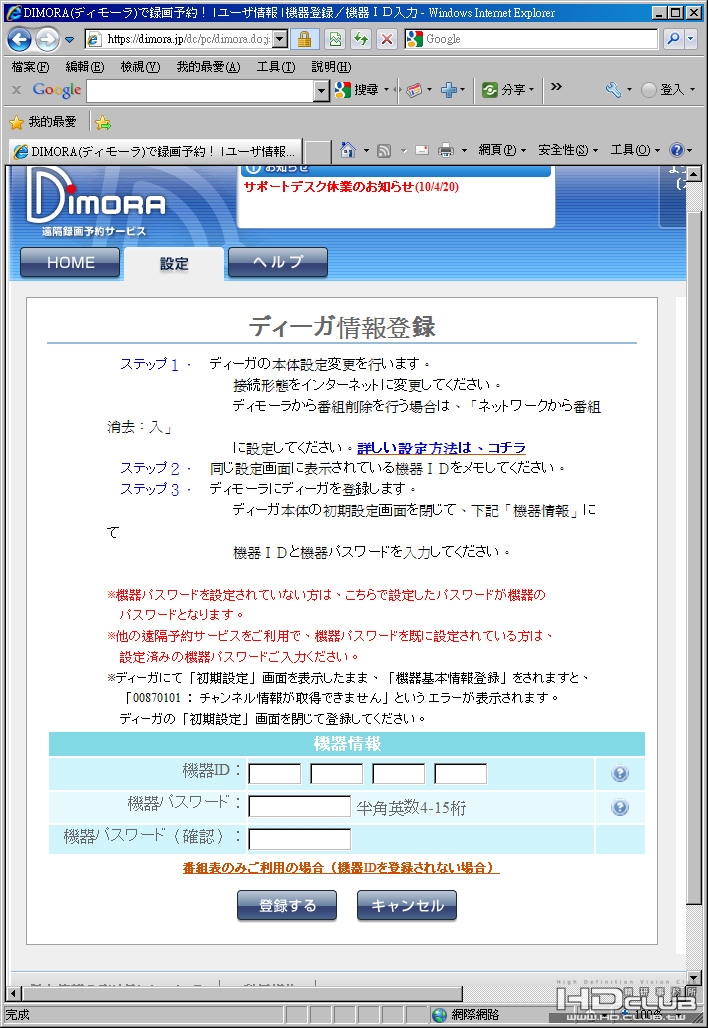Image resolution: width=708 pixels, height=1028 pixels.
Task: Open the 網頁(P) command menu
Action: (502, 150)
